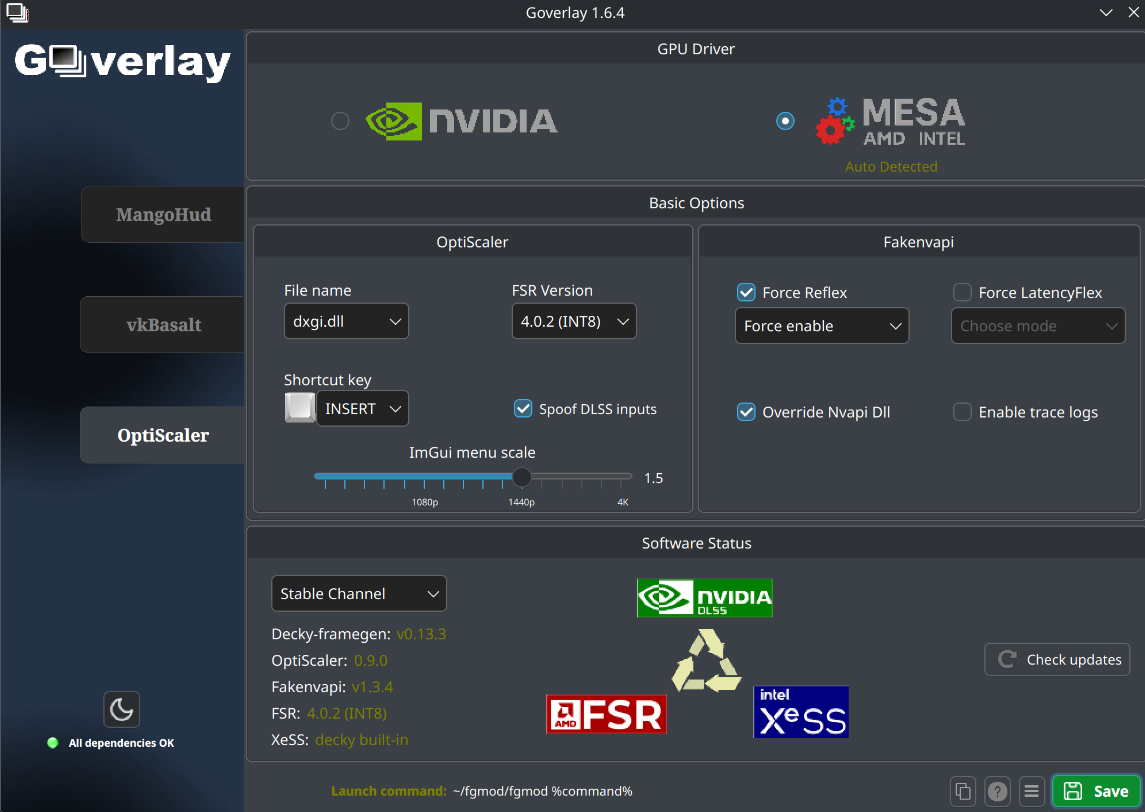Open FSR Version 4.0.2 (INT8) dropdown

574,321
